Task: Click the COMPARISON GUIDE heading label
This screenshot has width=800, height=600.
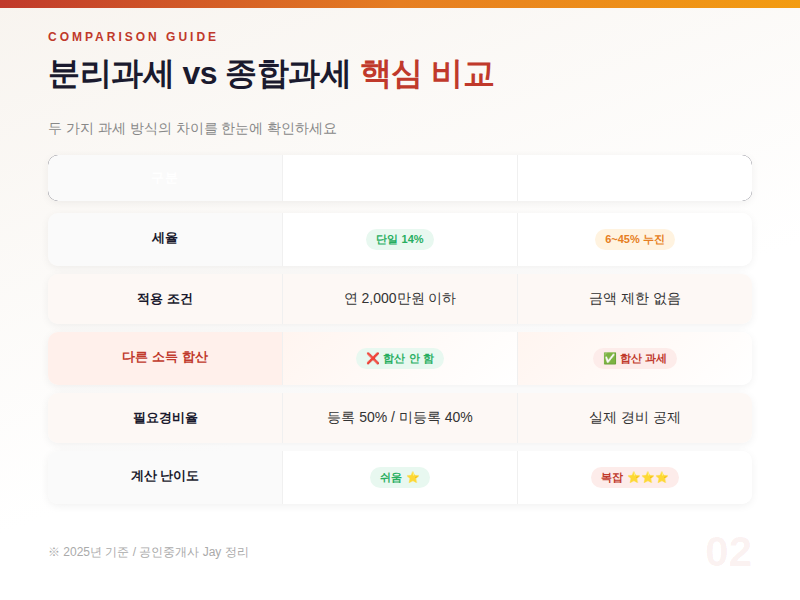Action: tap(132, 36)
